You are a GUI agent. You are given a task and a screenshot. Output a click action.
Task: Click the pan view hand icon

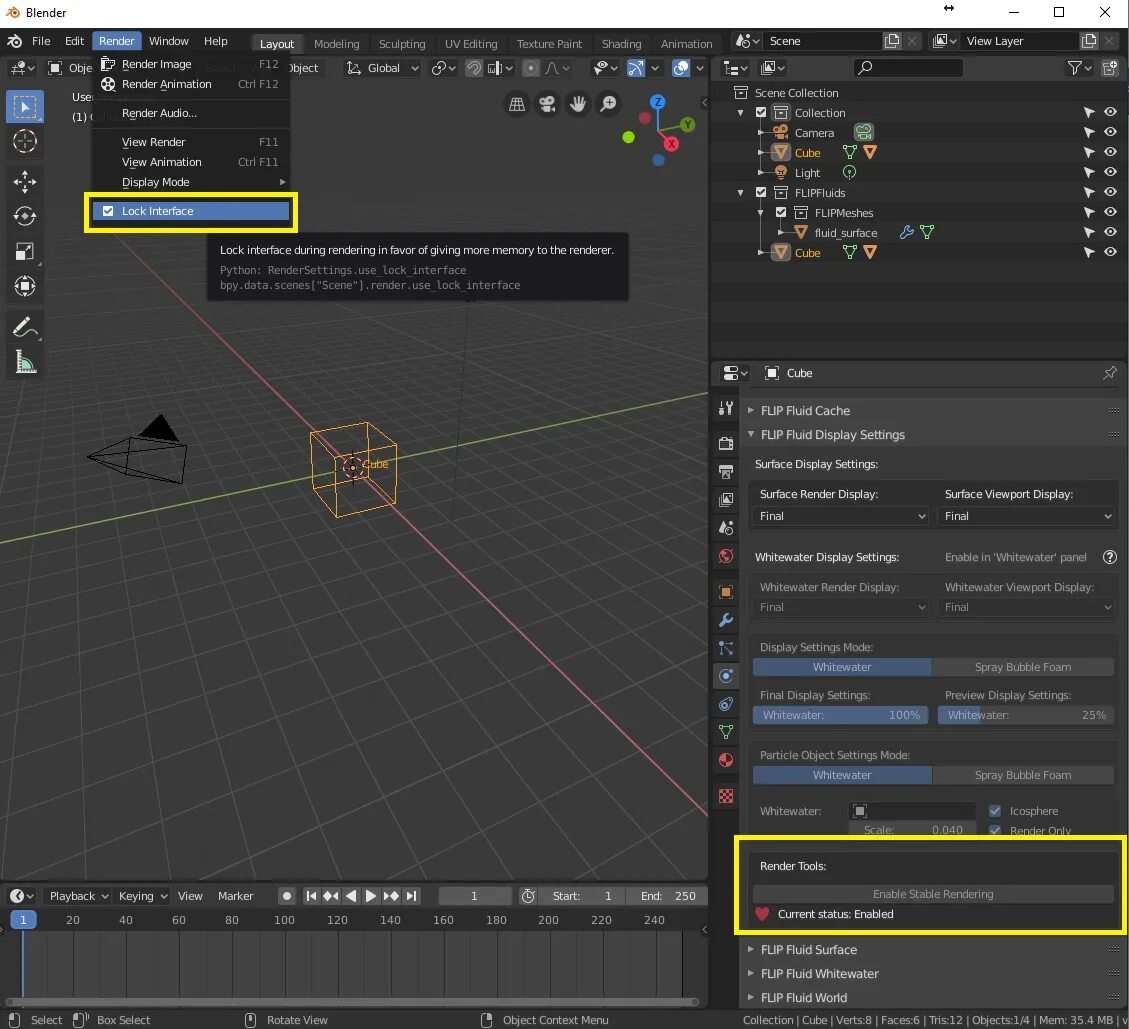[x=577, y=104]
